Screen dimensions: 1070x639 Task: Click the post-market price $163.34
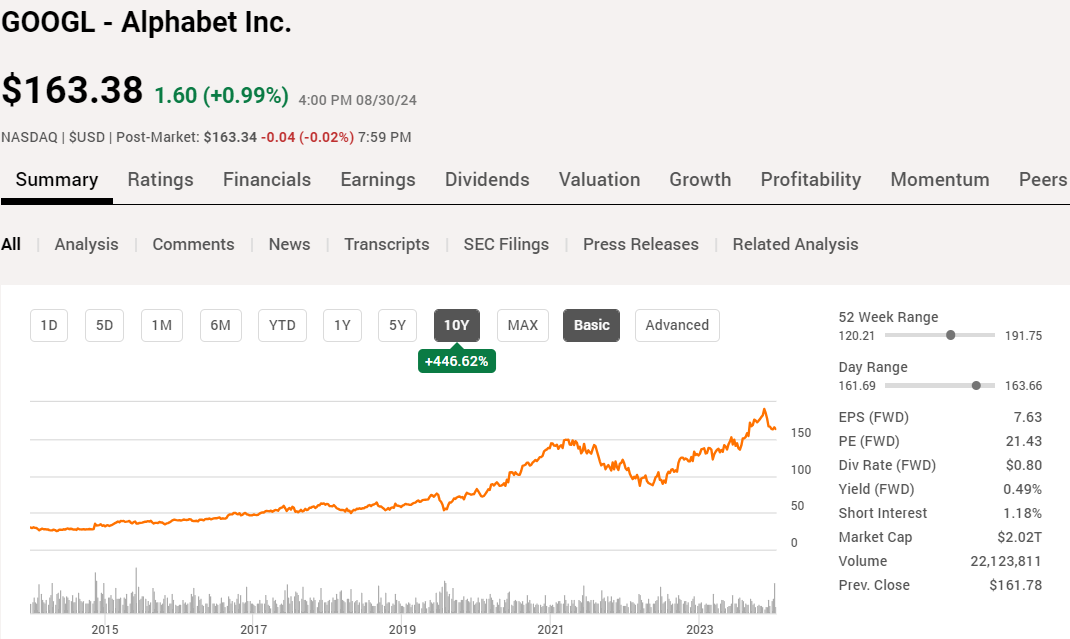pos(230,137)
